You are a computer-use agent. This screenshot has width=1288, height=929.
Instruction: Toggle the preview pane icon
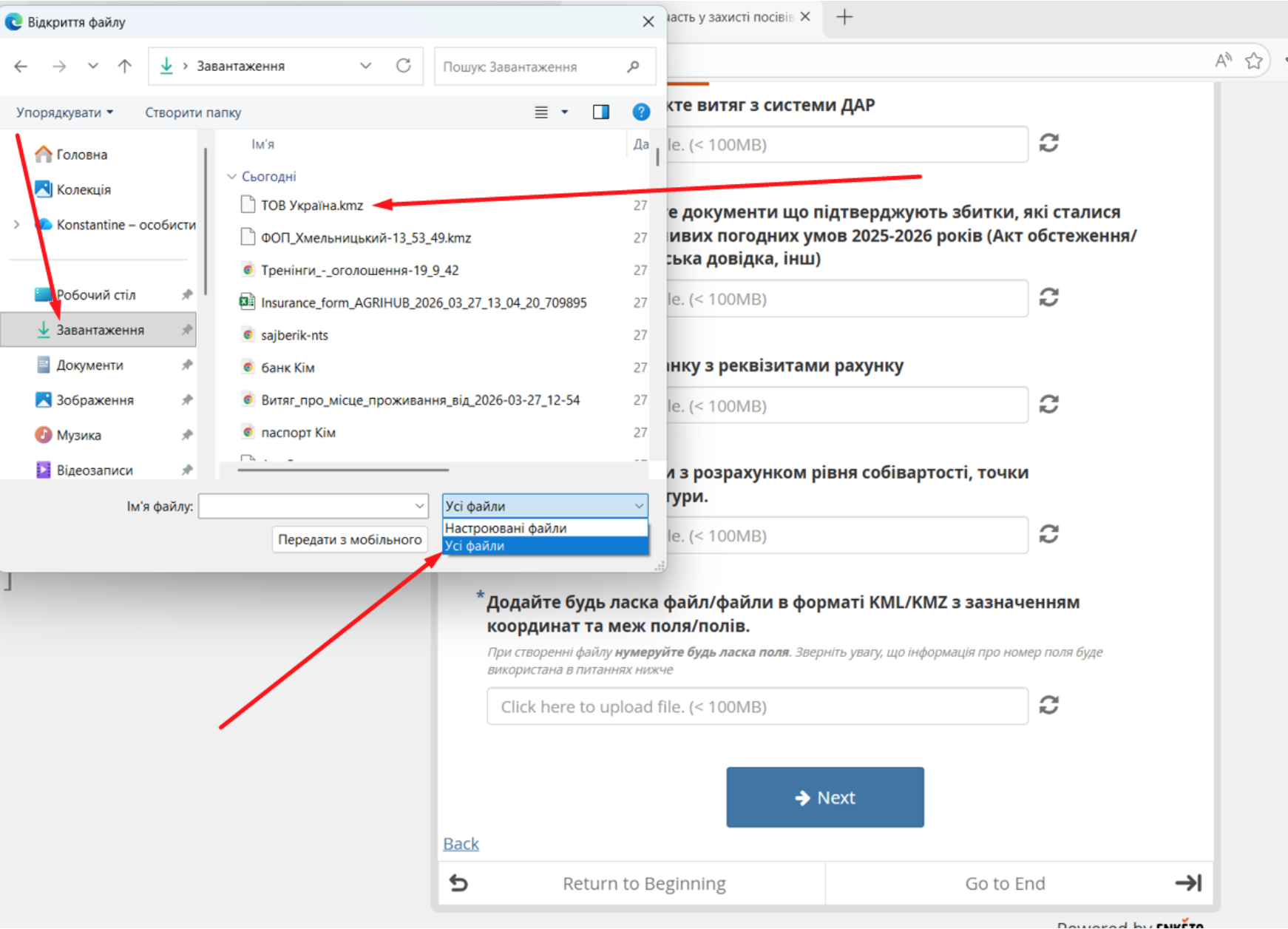(x=600, y=112)
